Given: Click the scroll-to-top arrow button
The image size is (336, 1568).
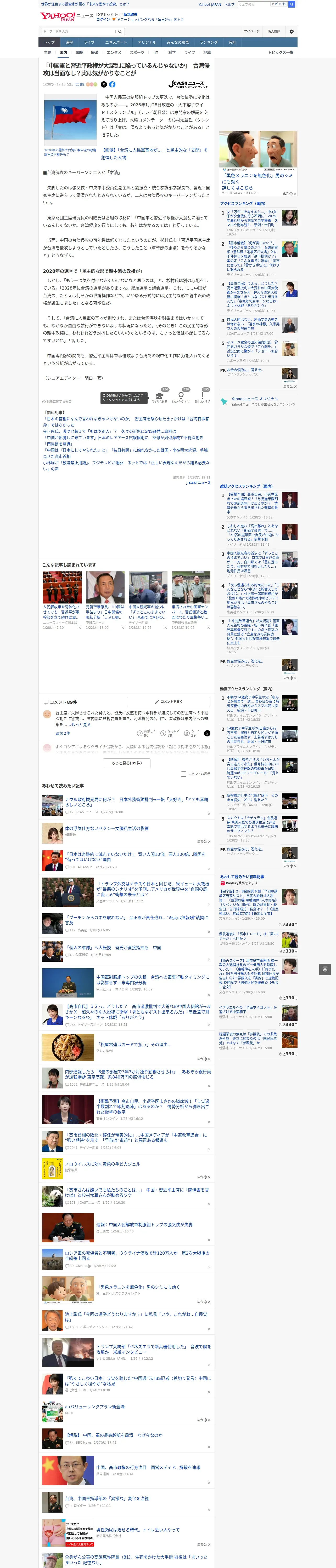Looking at the screenshot, I should coord(325,969).
